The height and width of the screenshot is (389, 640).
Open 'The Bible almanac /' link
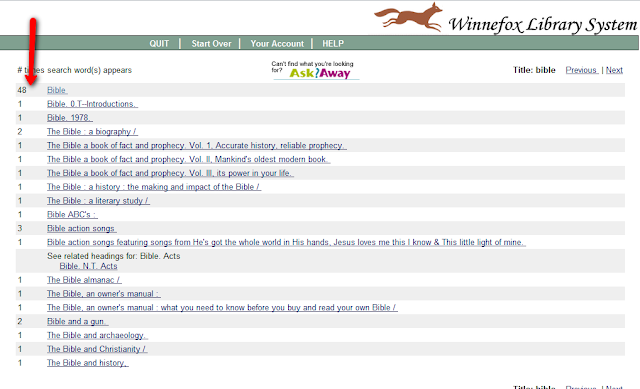84,280
